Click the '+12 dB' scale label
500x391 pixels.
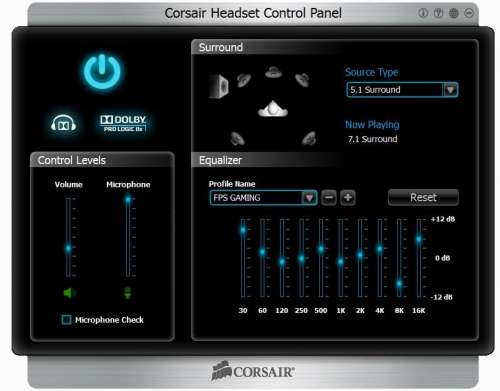click(443, 219)
